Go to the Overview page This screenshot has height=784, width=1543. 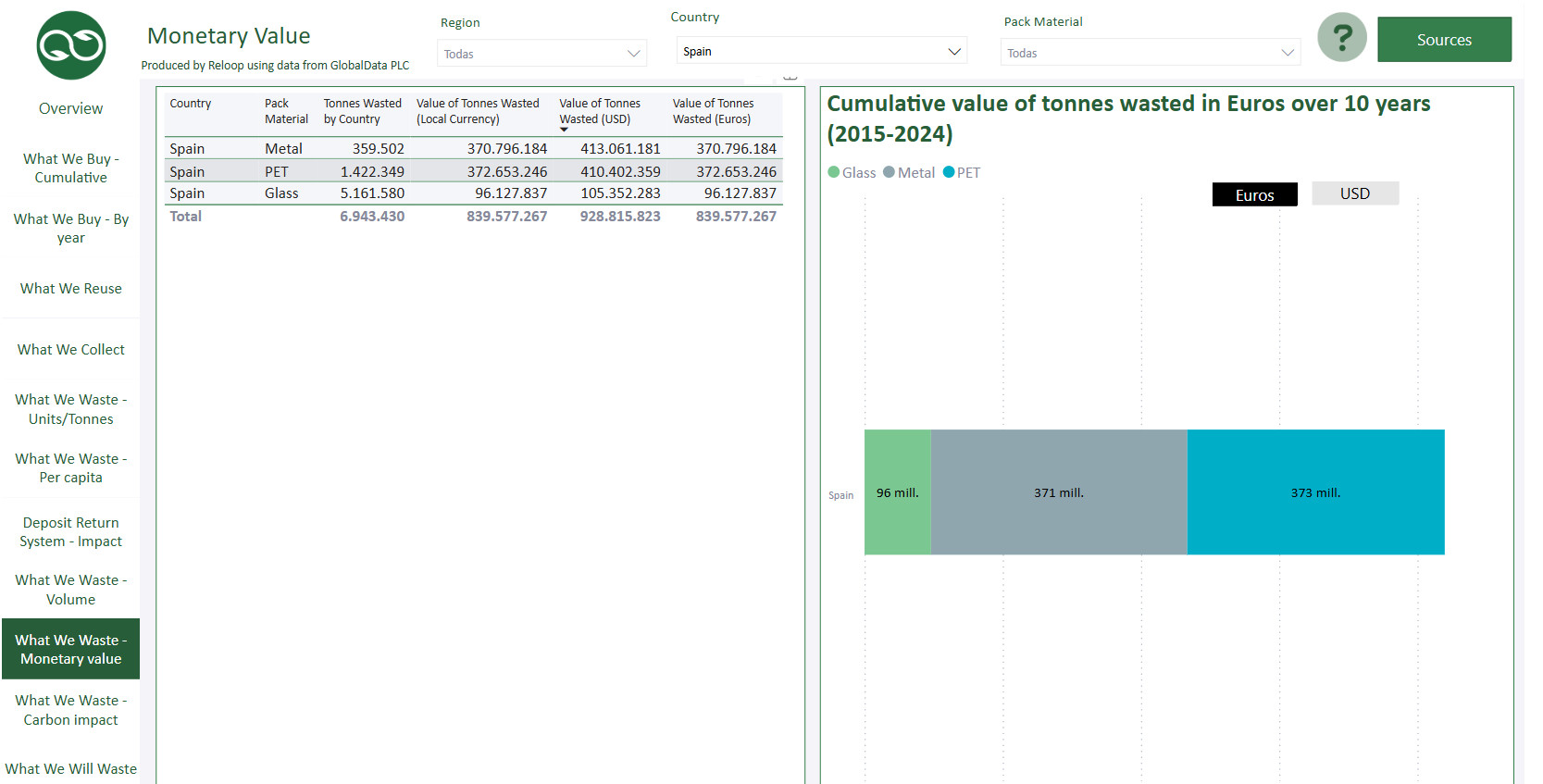tap(71, 108)
